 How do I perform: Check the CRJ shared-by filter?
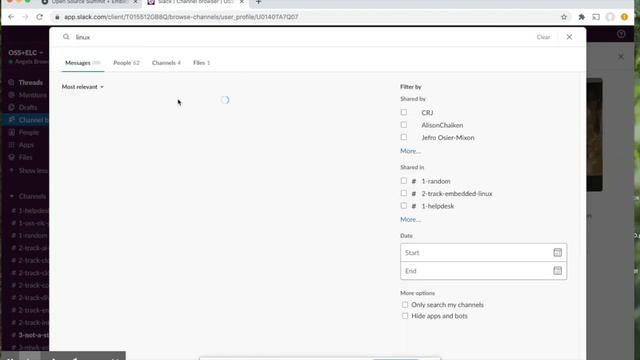(404, 112)
